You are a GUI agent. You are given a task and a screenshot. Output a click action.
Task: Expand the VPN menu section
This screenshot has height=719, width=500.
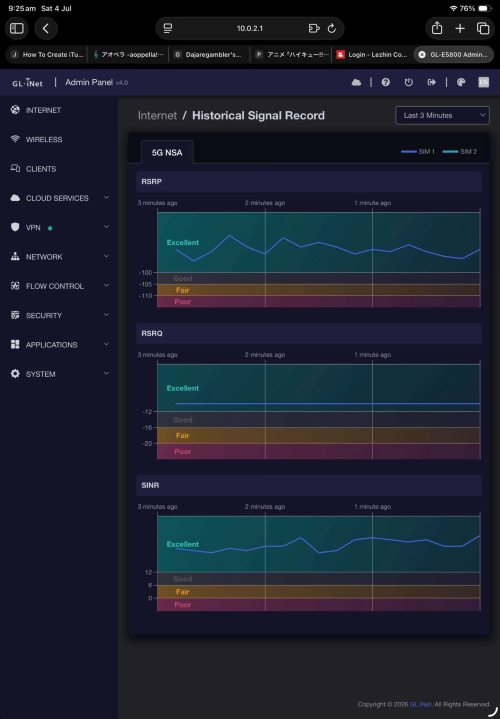60,227
